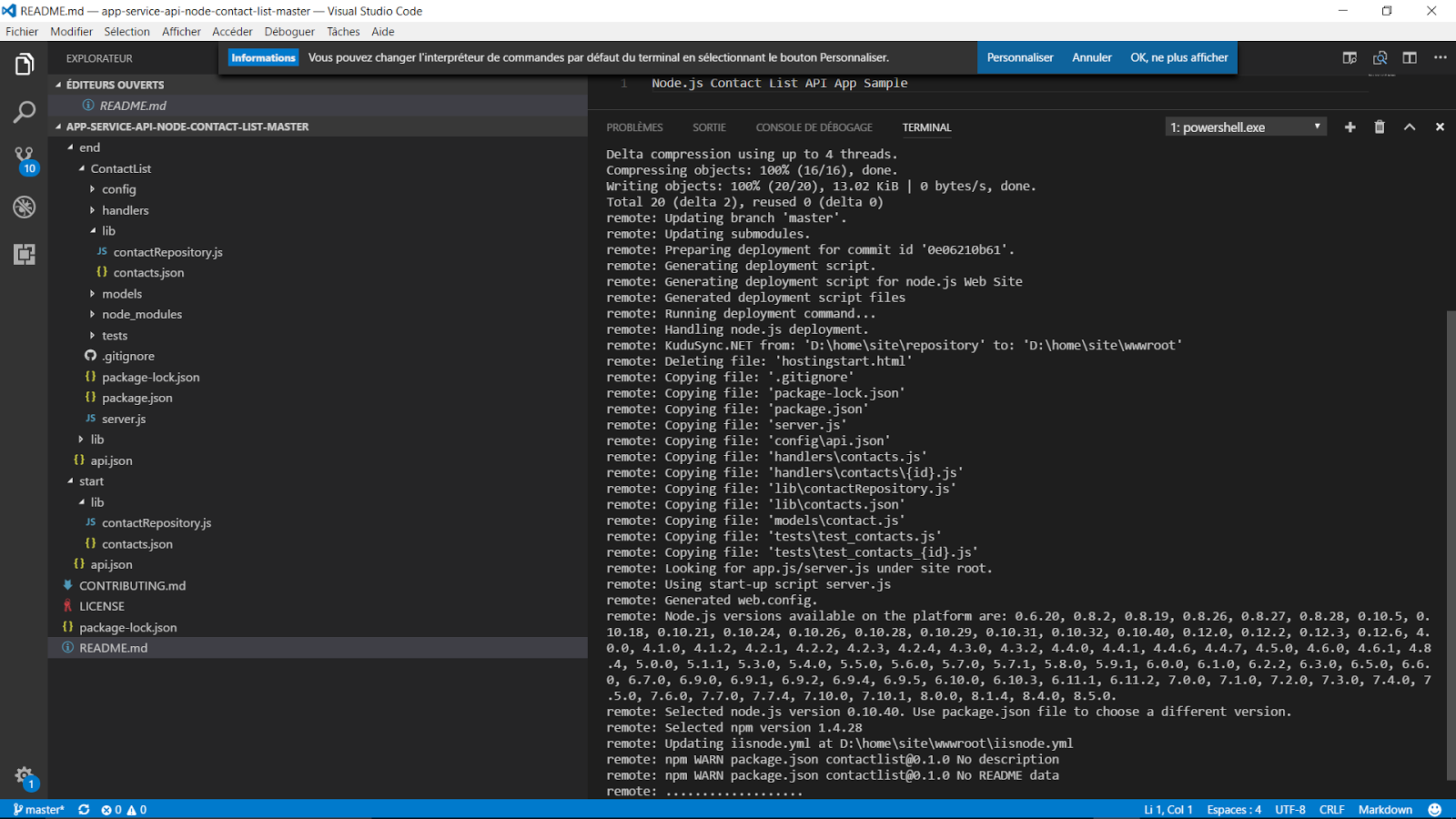Open the Explorer view in activity bar

click(25, 65)
